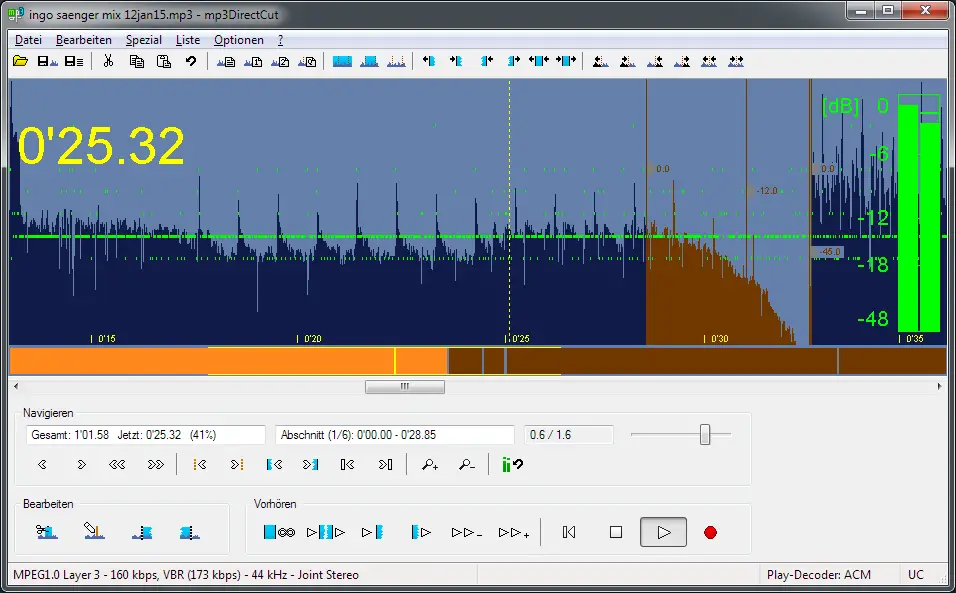Screen dimensions: 956x593
Task: Click the scissors cut button under Bearbeiten
Action: (x=46, y=532)
